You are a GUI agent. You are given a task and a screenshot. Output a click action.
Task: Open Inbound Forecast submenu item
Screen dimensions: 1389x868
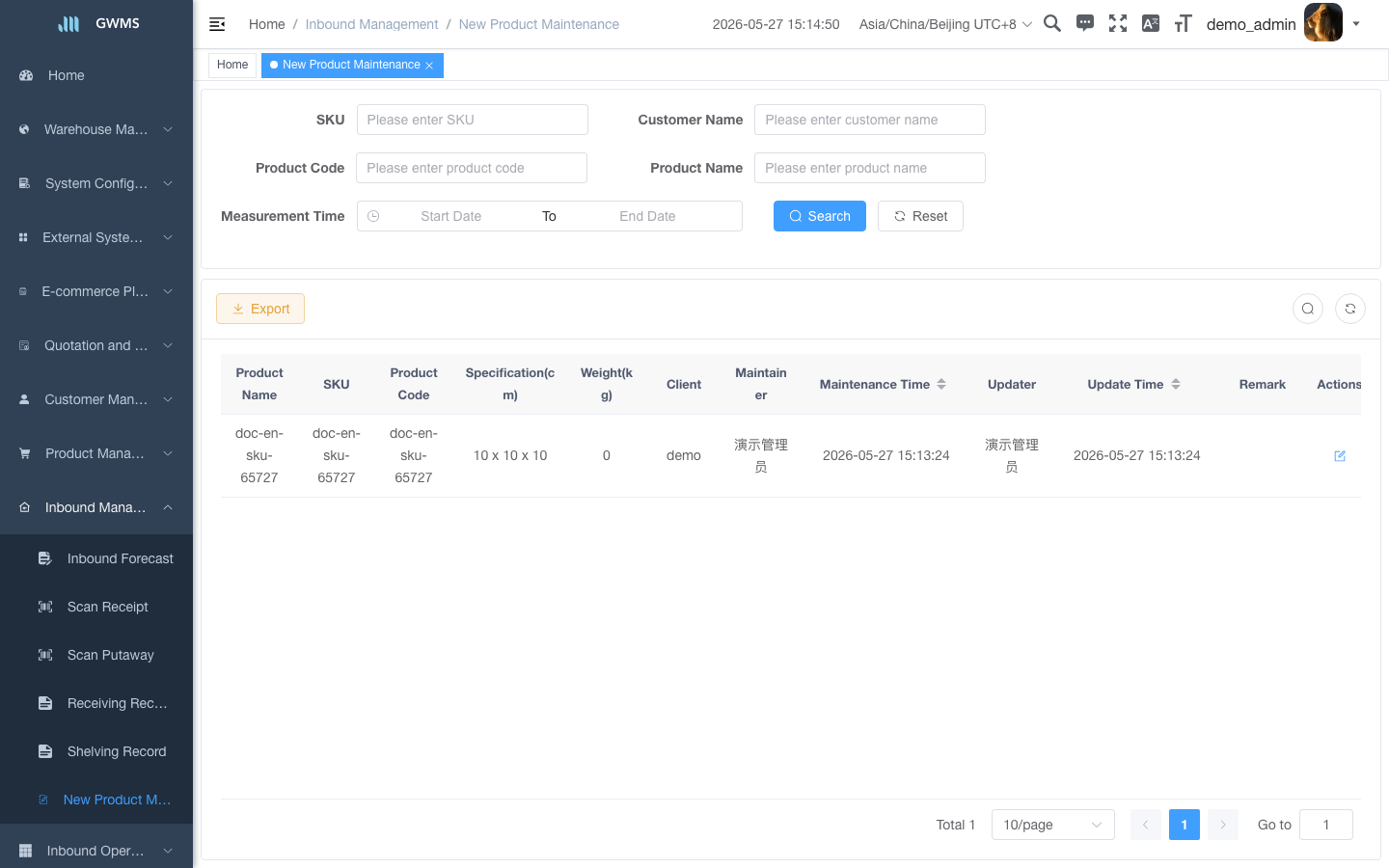[x=96, y=558]
